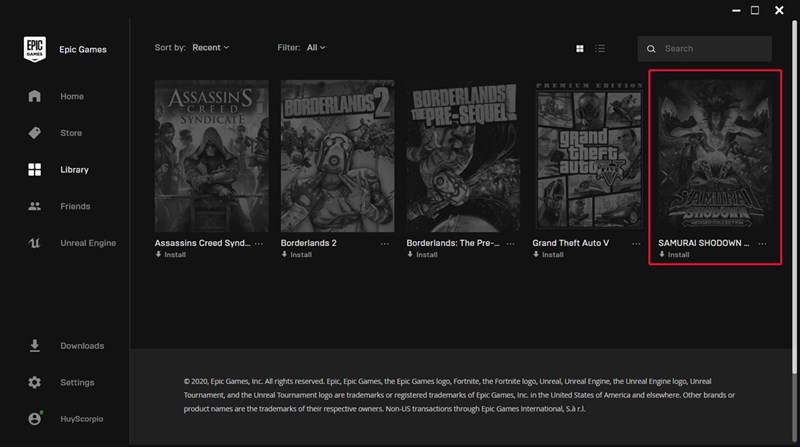Select Borderlands: The Pre-Sequel cover thumbnail
800x447 pixels.
click(x=463, y=155)
